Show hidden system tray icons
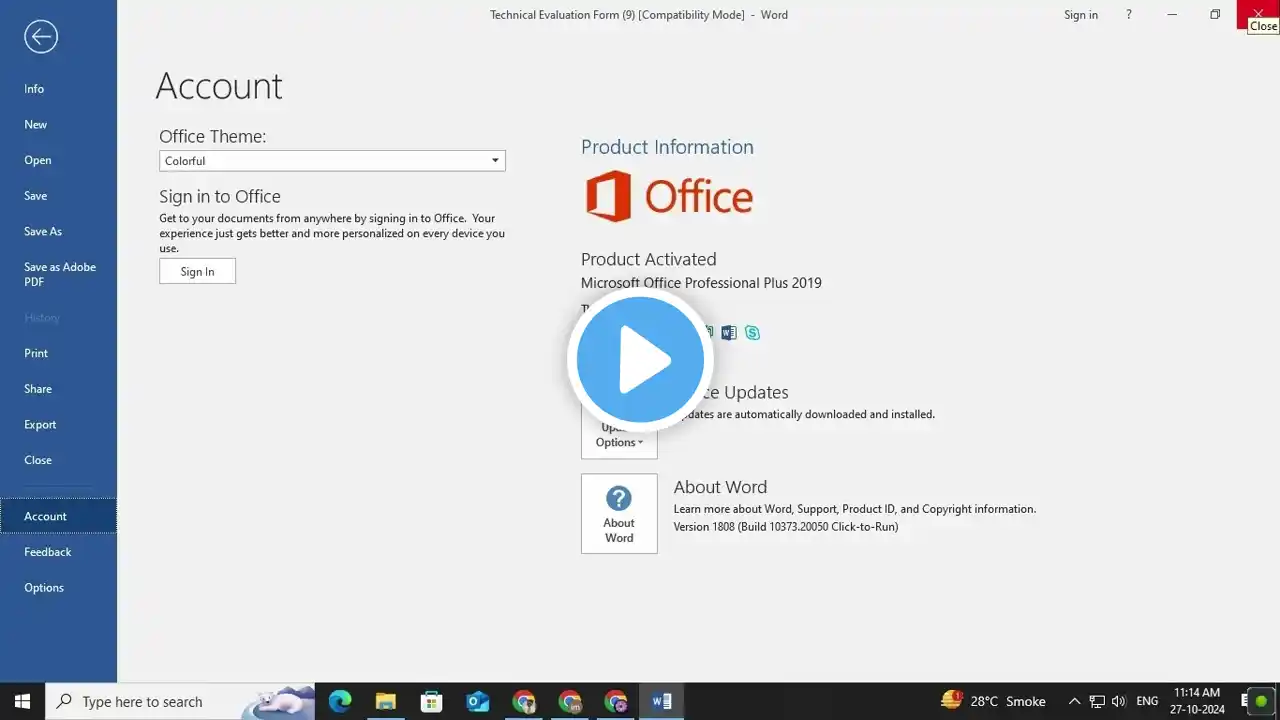The height and width of the screenshot is (720, 1280). click(x=1074, y=701)
